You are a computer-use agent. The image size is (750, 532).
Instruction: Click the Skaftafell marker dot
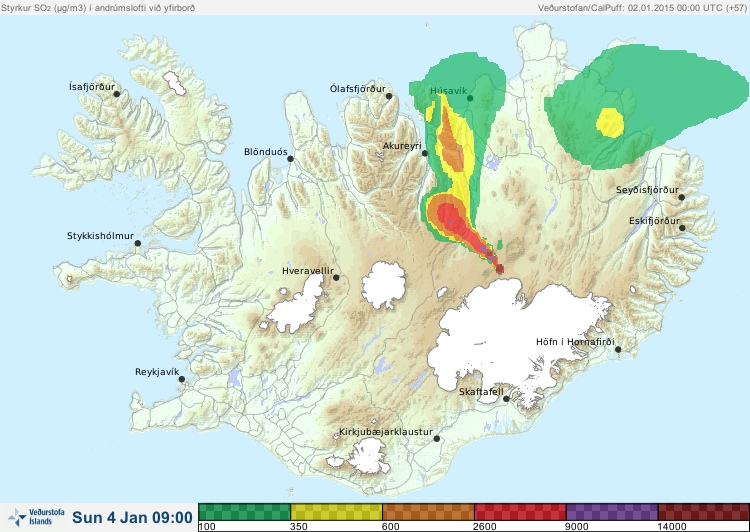pos(506,399)
